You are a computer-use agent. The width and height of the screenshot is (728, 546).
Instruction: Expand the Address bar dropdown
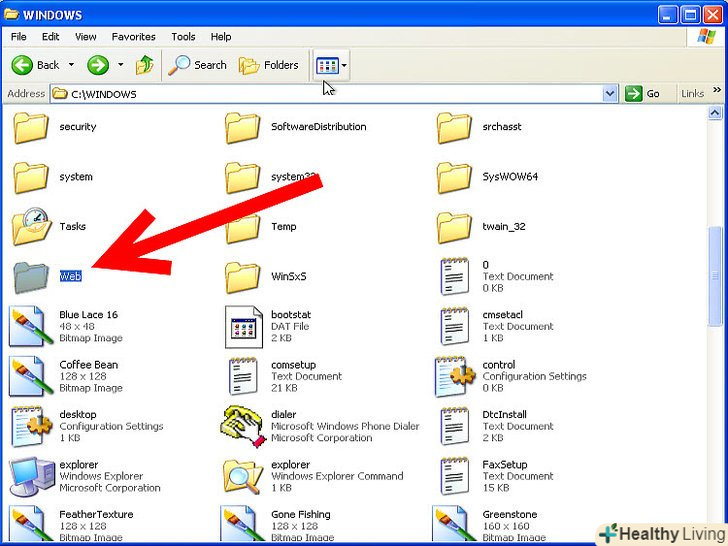coord(610,94)
